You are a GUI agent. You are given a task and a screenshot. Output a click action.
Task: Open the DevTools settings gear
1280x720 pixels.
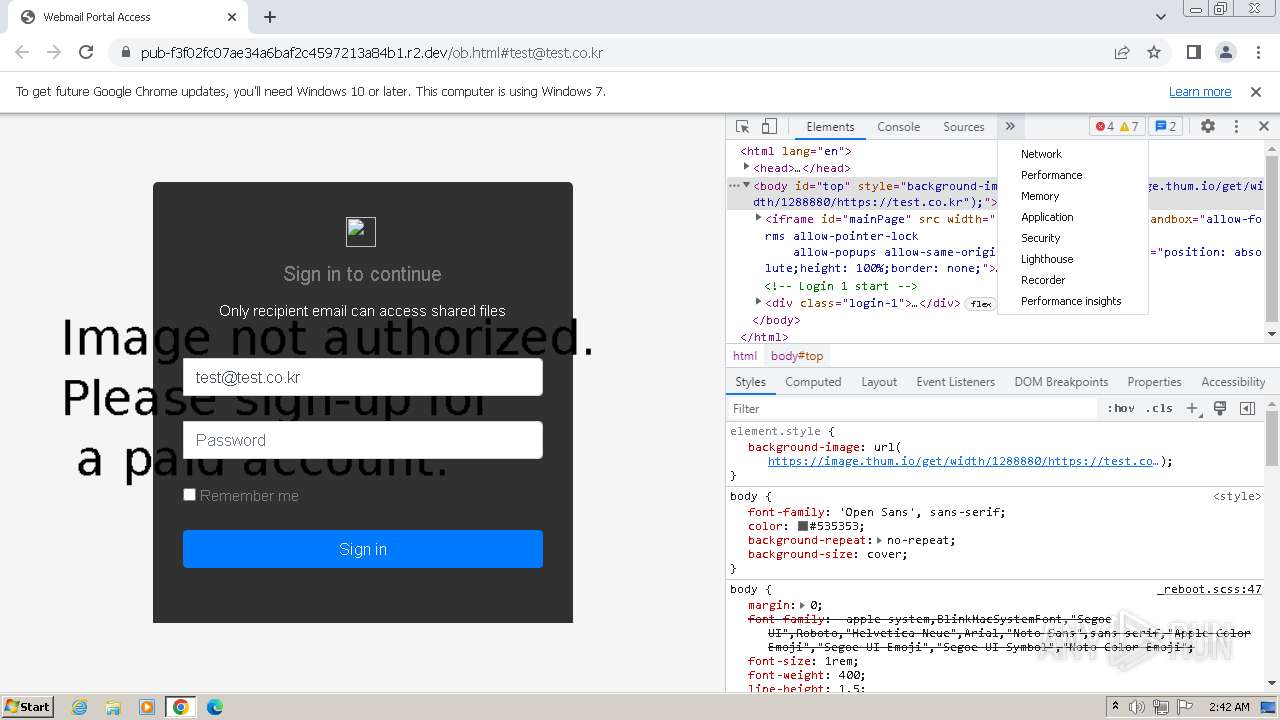(1208, 126)
